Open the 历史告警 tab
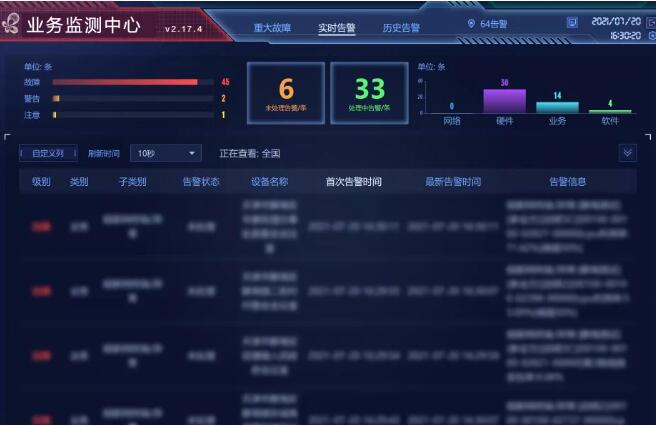 click(401, 28)
